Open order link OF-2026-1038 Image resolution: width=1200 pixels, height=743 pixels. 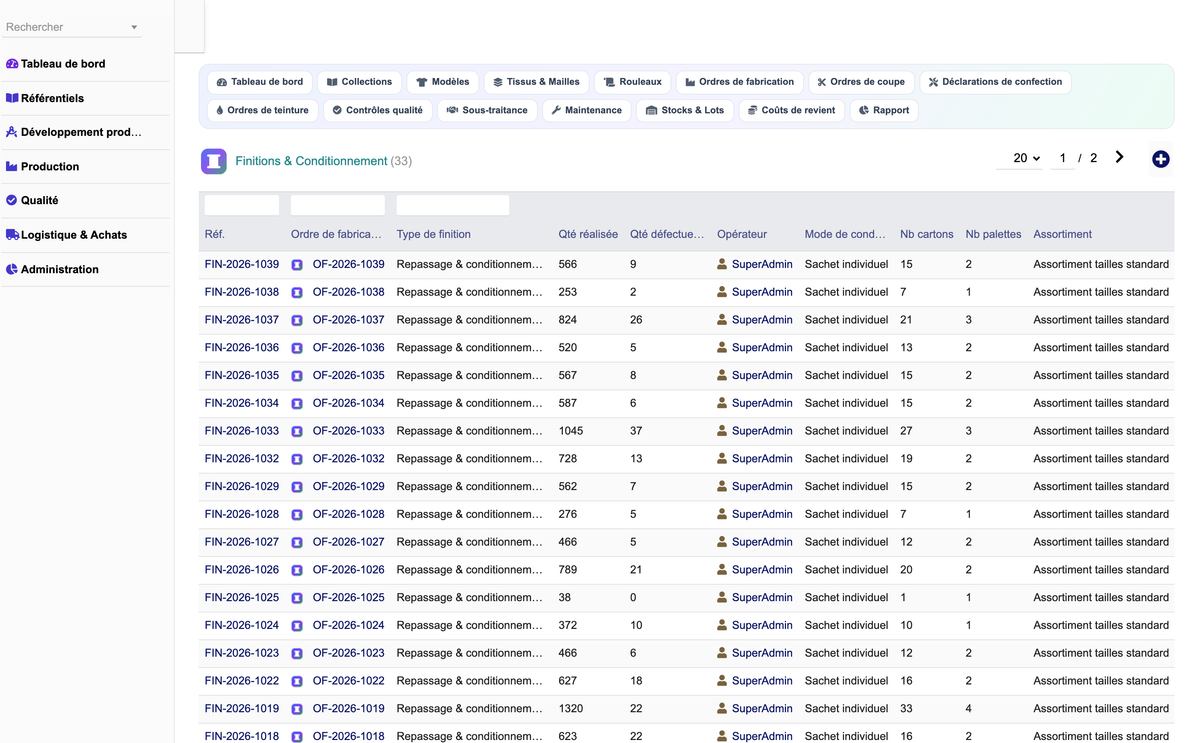(348, 292)
